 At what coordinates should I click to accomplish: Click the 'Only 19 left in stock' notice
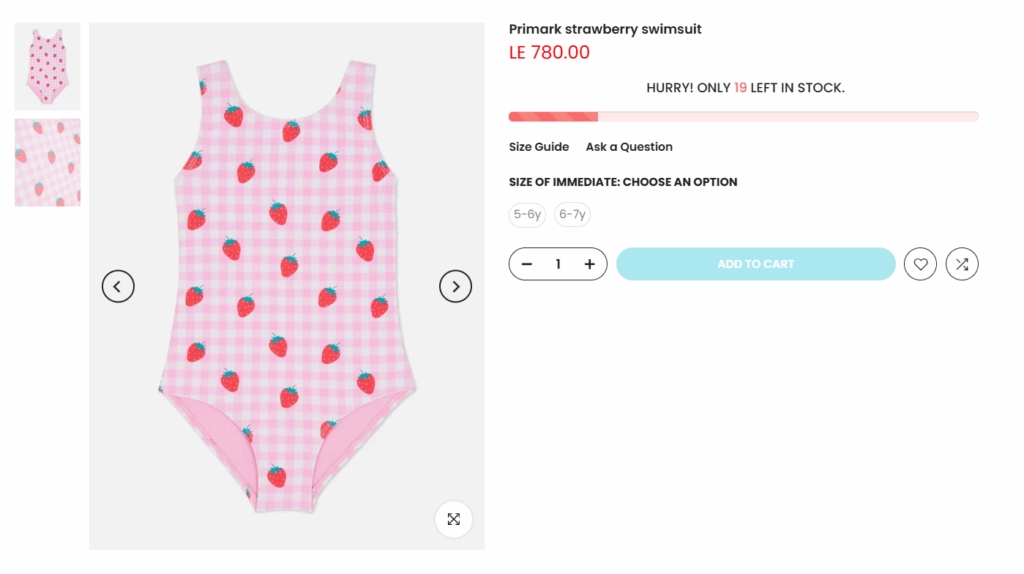pyautogui.click(x=745, y=88)
